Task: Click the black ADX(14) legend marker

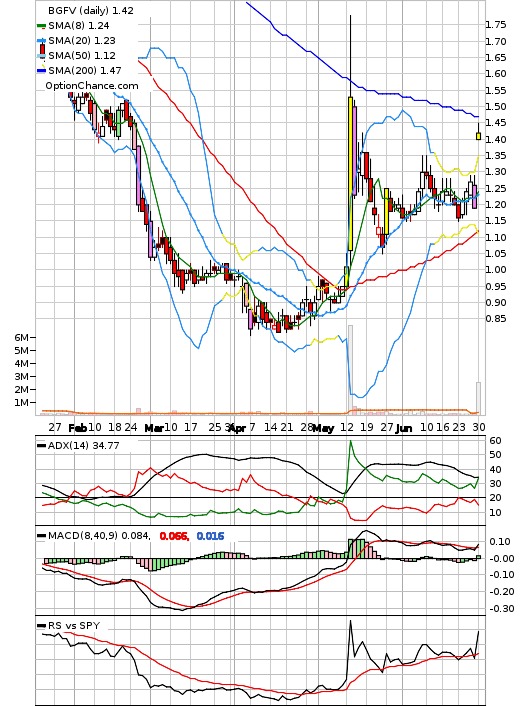Action: point(41,445)
